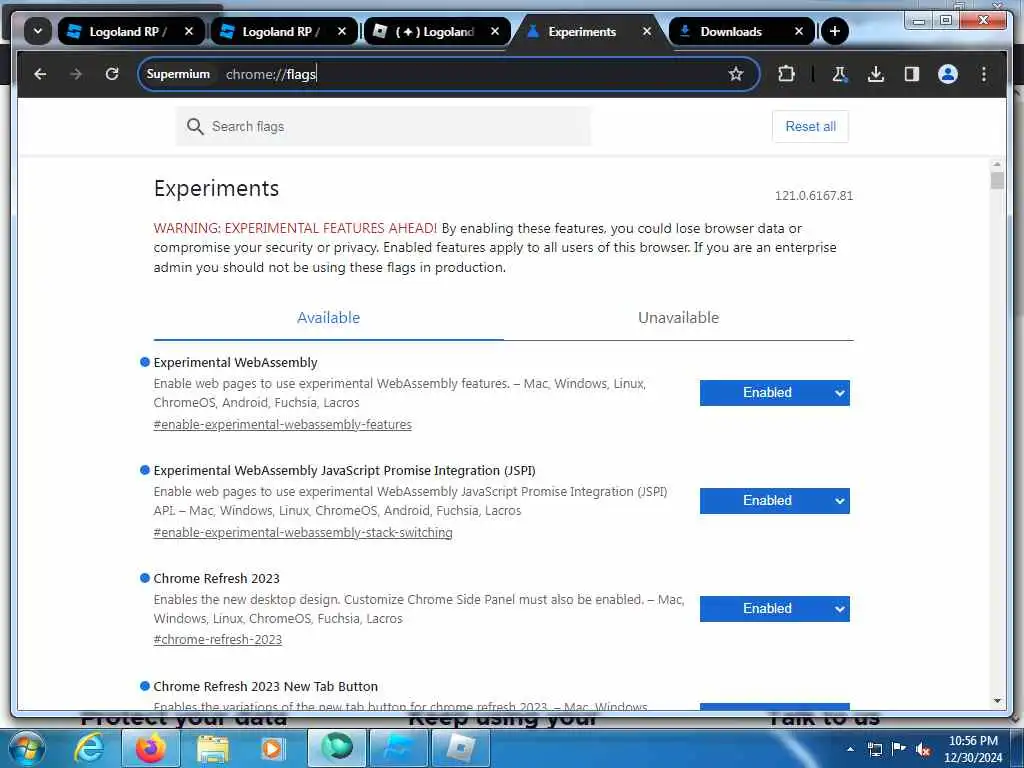Close the (+) Logoland tab
This screenshot has width=1024, height=768.
tap(495, 31)
